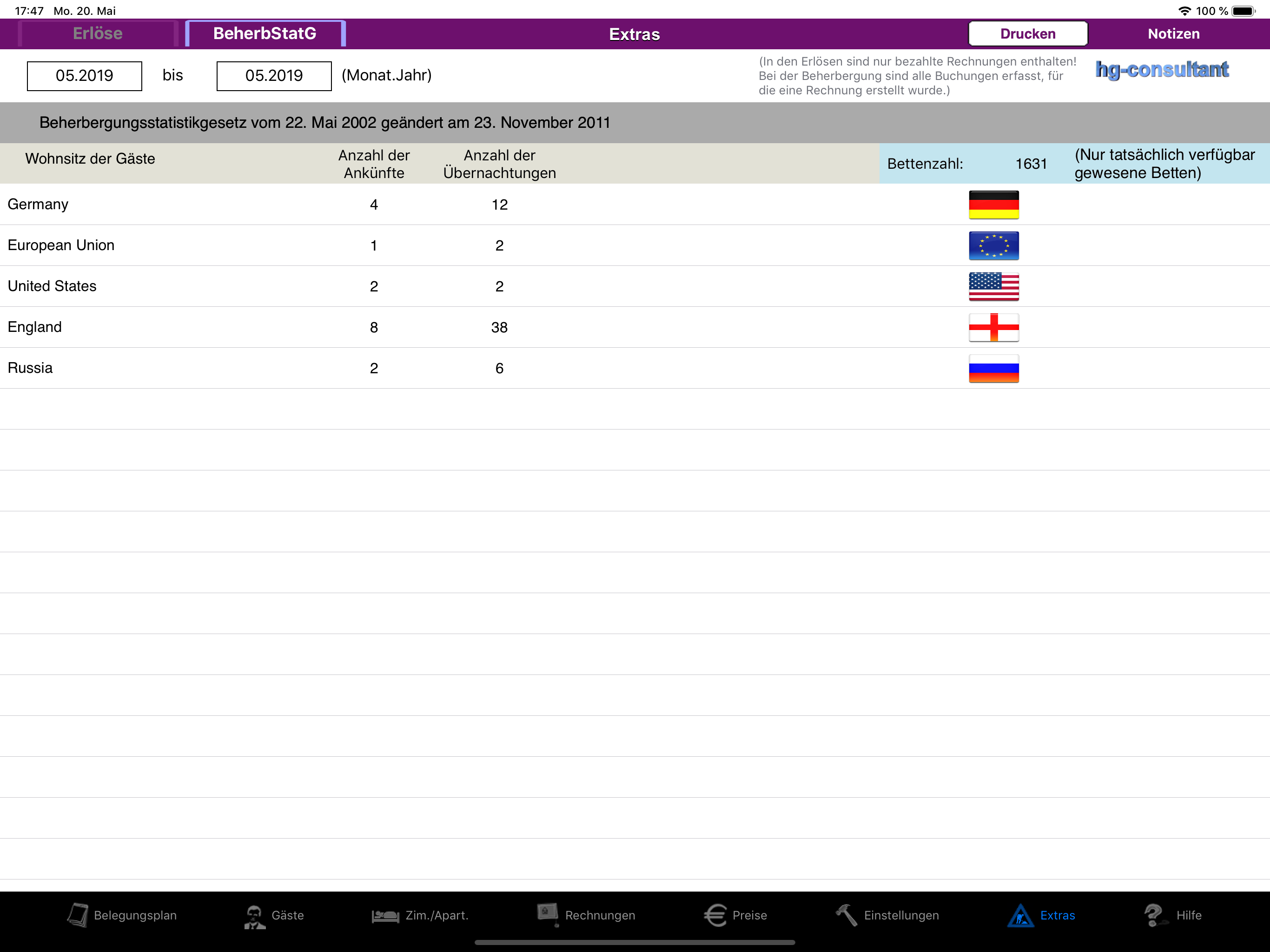Select the England row label

coord(34,327)
